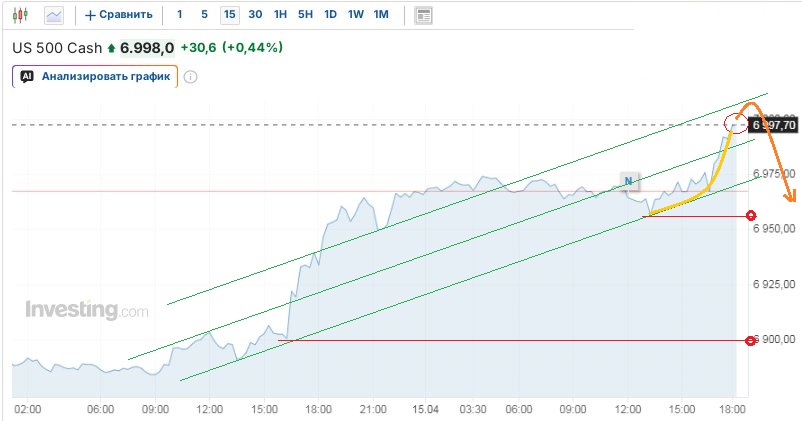This screenshot has width=802, height=421.
Task: Select the 1M timeframe
Action: tap(381, 15)
